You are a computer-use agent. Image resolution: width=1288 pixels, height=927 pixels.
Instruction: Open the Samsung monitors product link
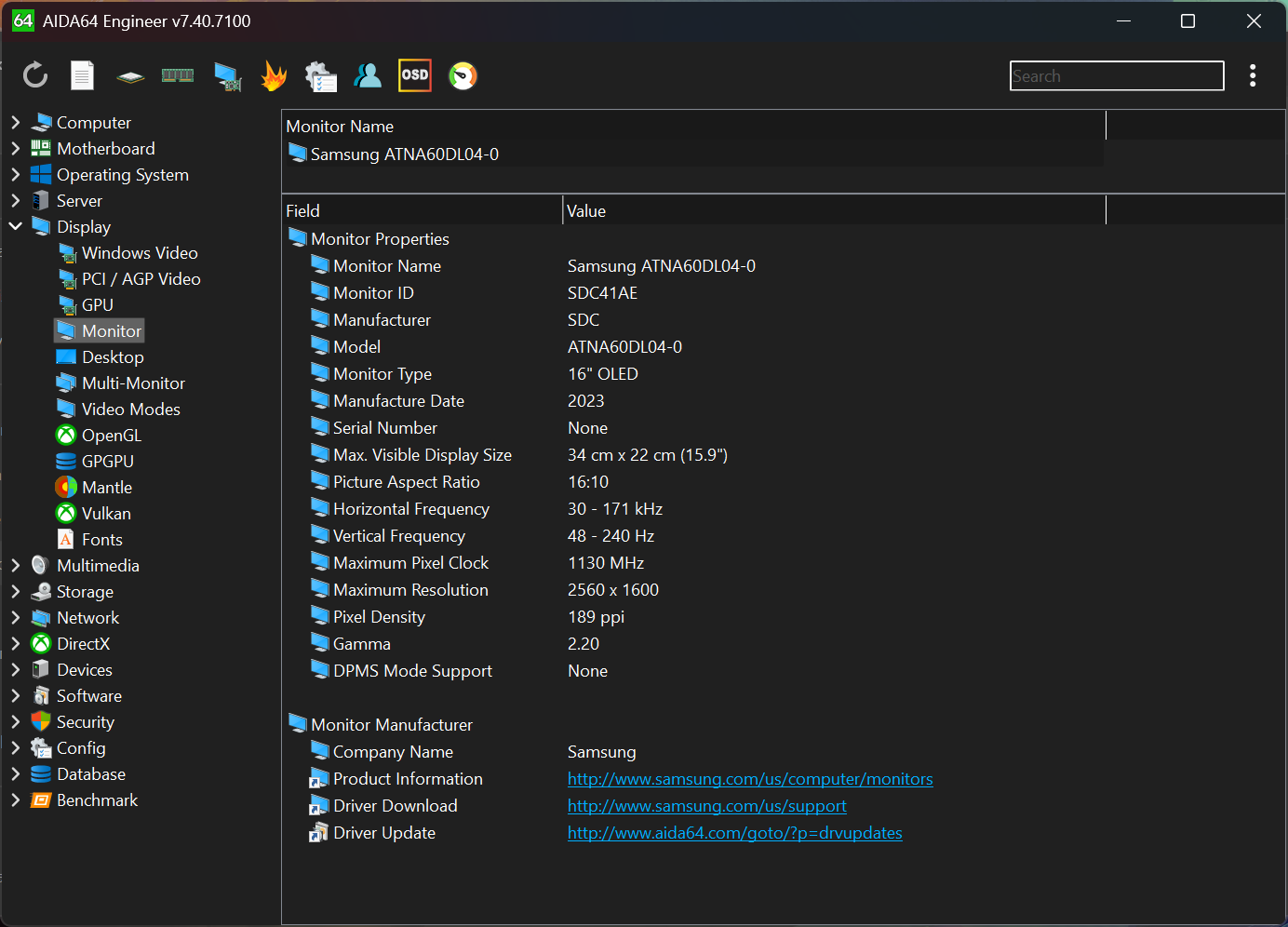[749, 779]
